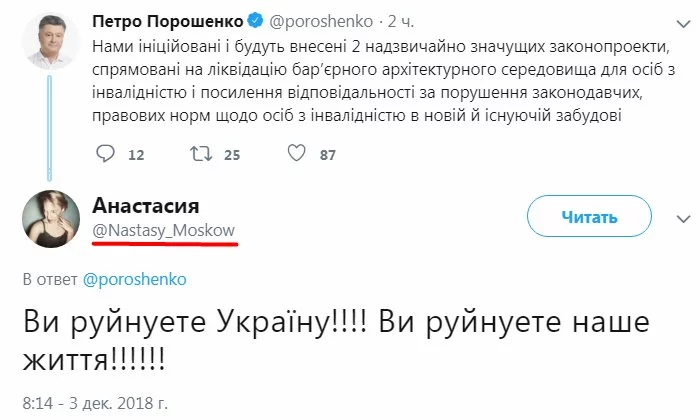Click the blue verified badge
Screen dimensions: 700x420
[x=255, y=21]
